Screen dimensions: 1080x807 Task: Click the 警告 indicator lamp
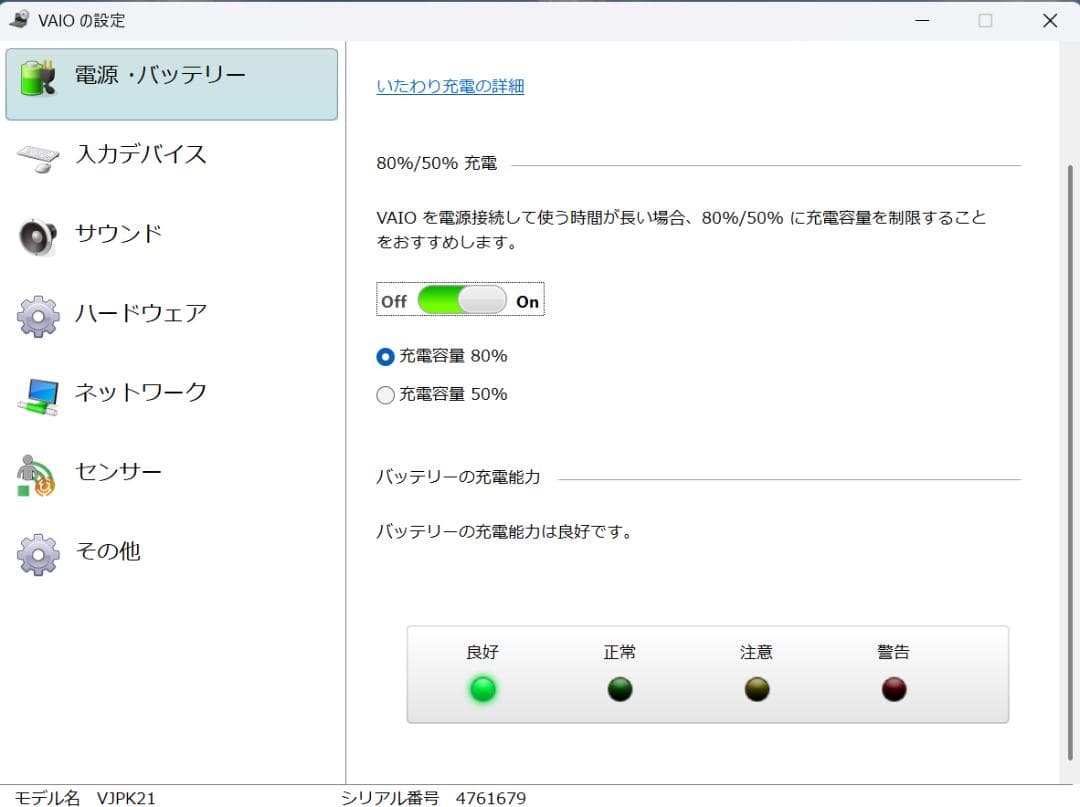(x=893, y=688)
